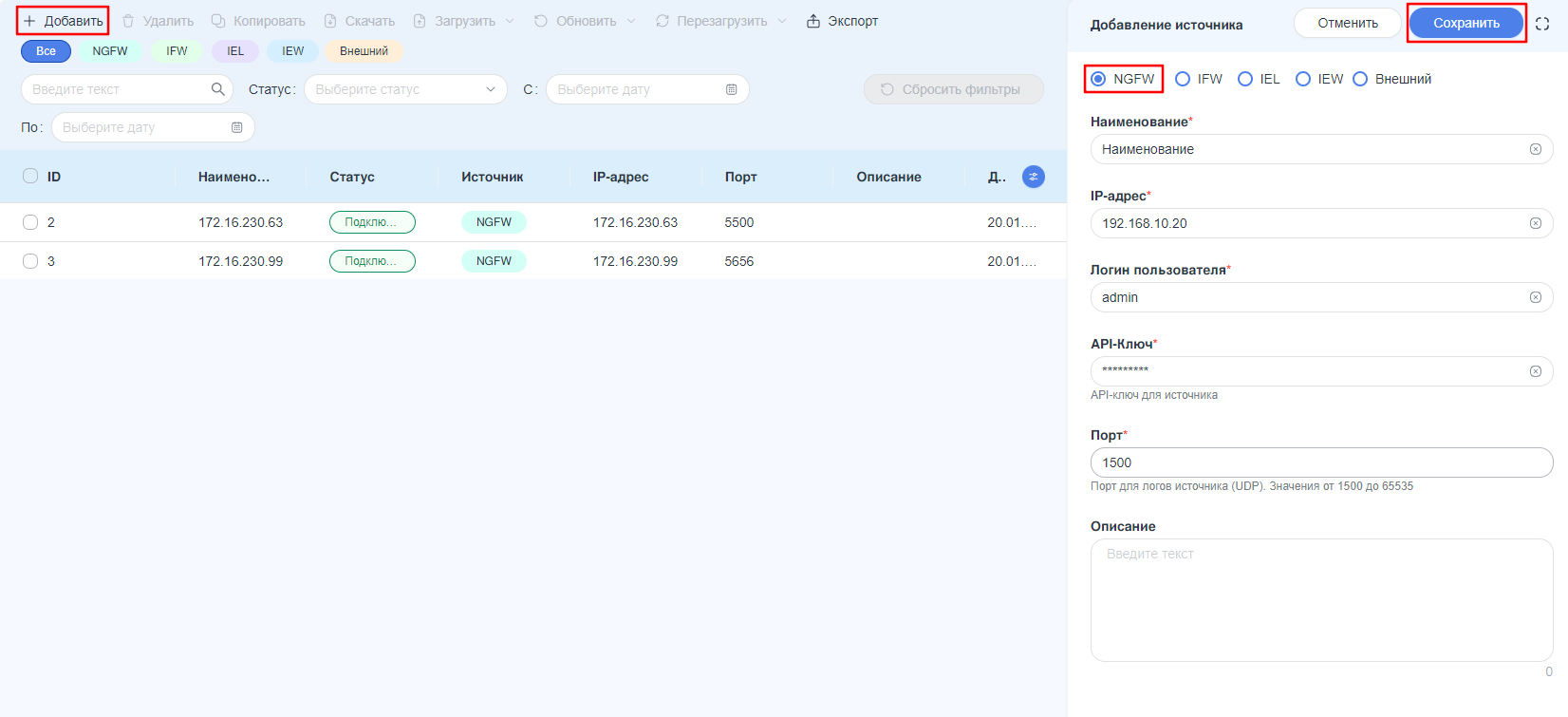Screen dimensions: 1568x717
Task: Open the calendar icon in the 'С' date field
Action: click(731, 89)
